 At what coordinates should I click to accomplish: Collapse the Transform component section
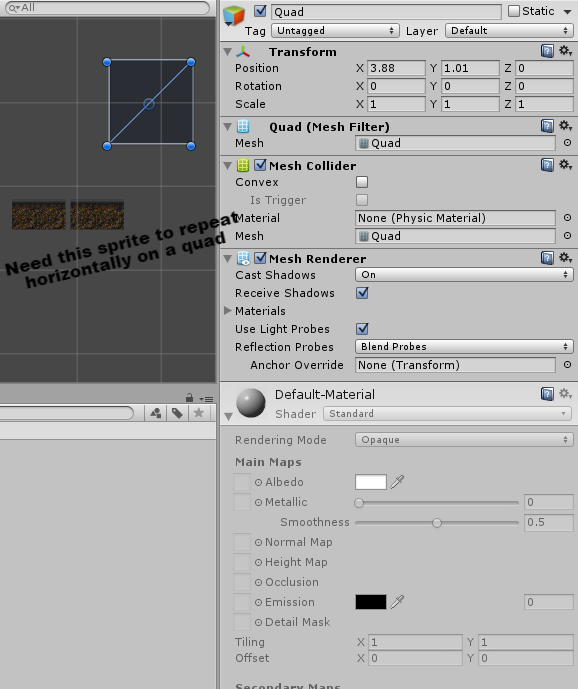pos(228,52)
